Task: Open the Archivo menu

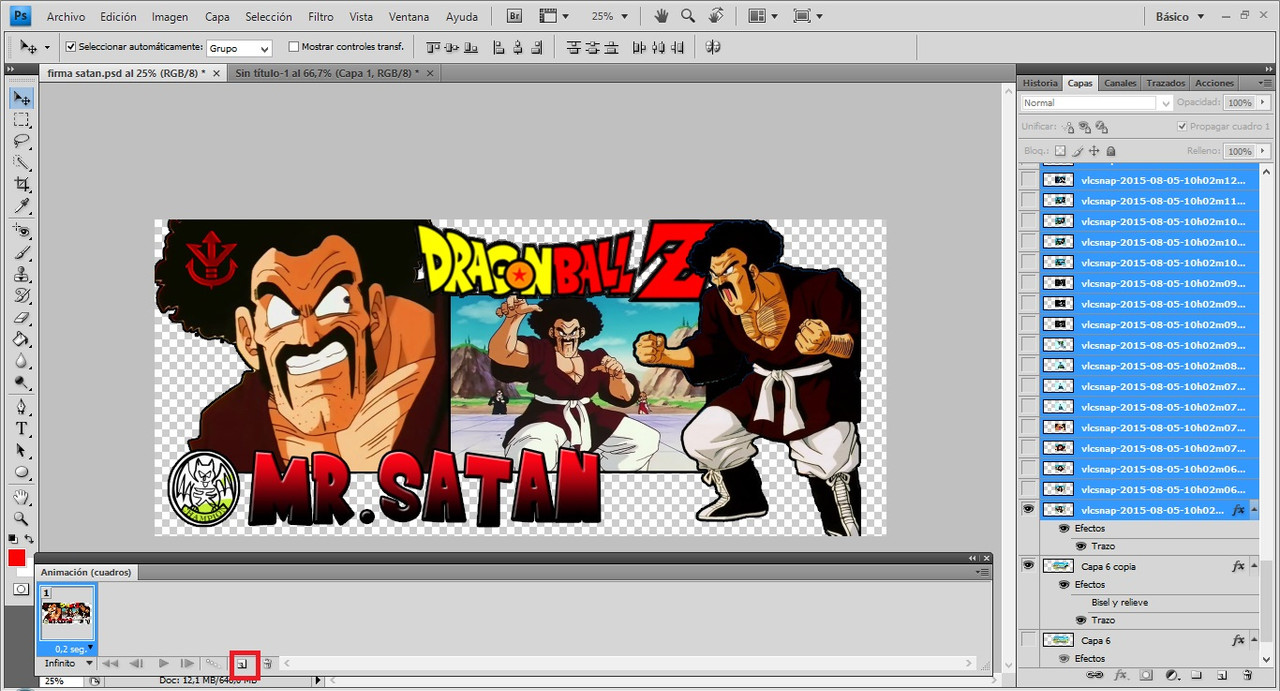Action: click(x=66, y=17)
